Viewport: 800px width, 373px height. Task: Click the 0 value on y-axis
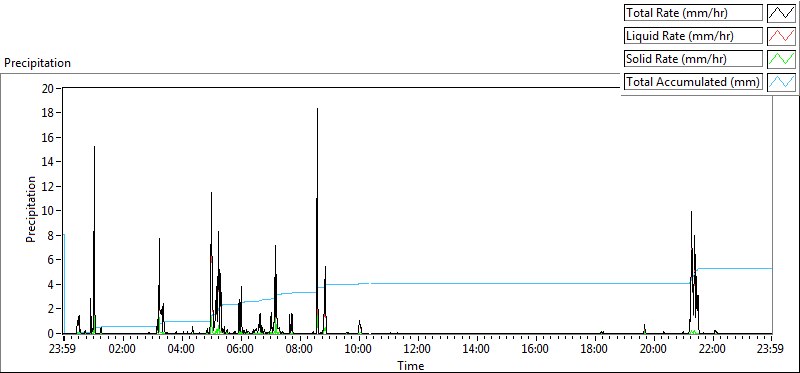51,333
